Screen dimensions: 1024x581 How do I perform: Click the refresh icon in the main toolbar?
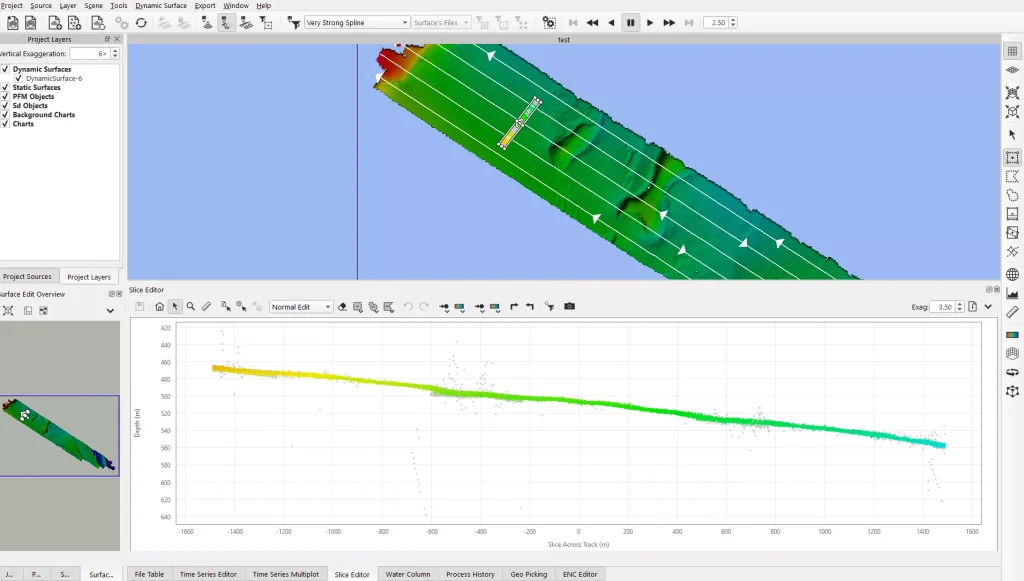tap(141, 22)
